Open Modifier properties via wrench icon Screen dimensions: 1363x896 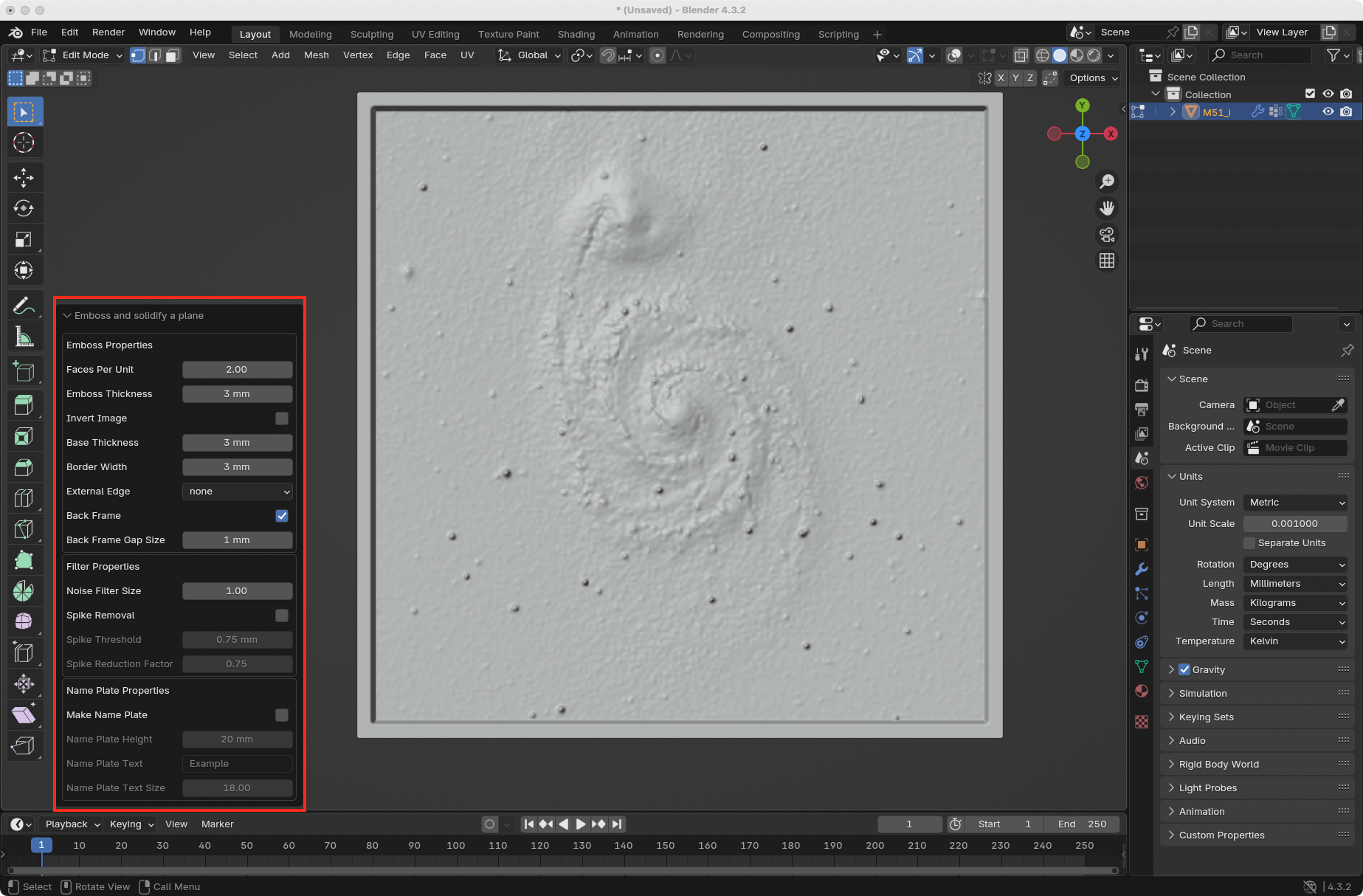click(1141, 568)
